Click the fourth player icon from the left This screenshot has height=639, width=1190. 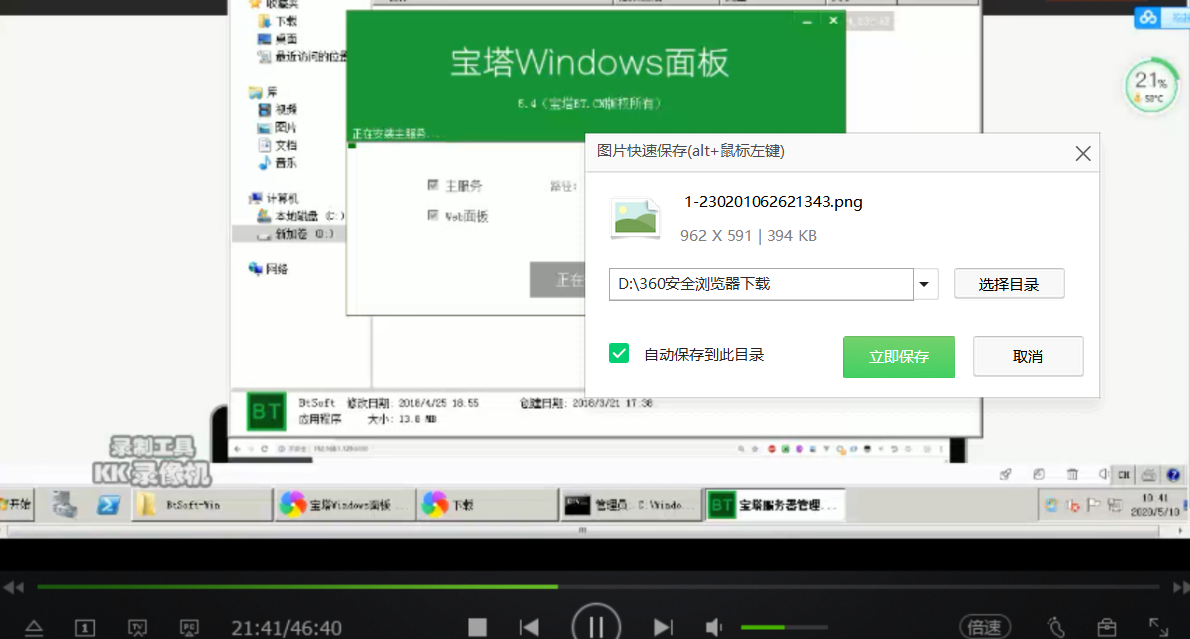pyautogui.click(x=189, y=628)
